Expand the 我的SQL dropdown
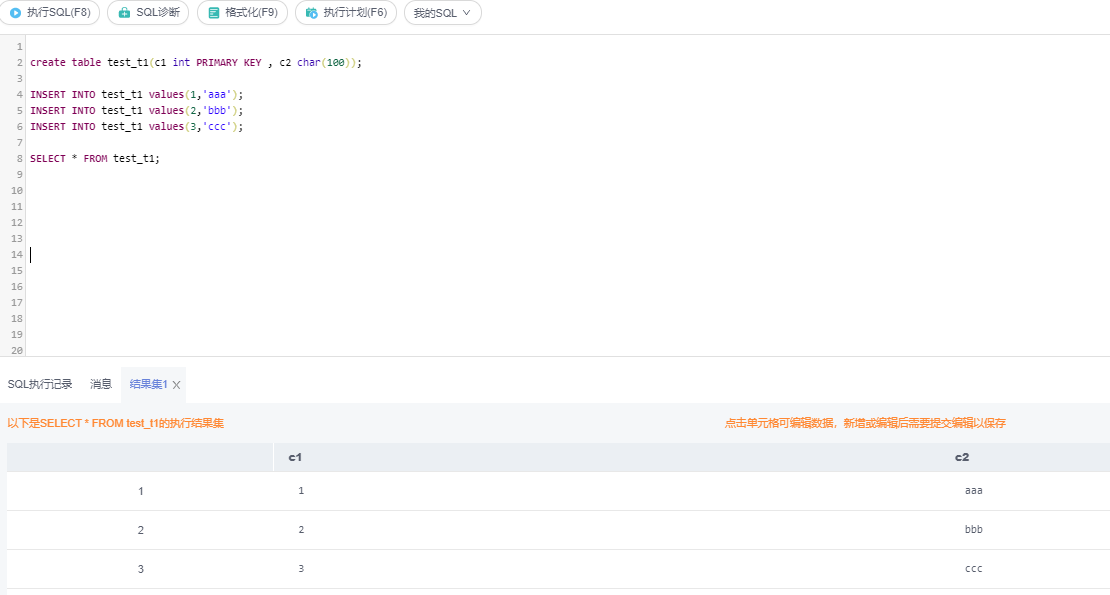 point(442,13)
